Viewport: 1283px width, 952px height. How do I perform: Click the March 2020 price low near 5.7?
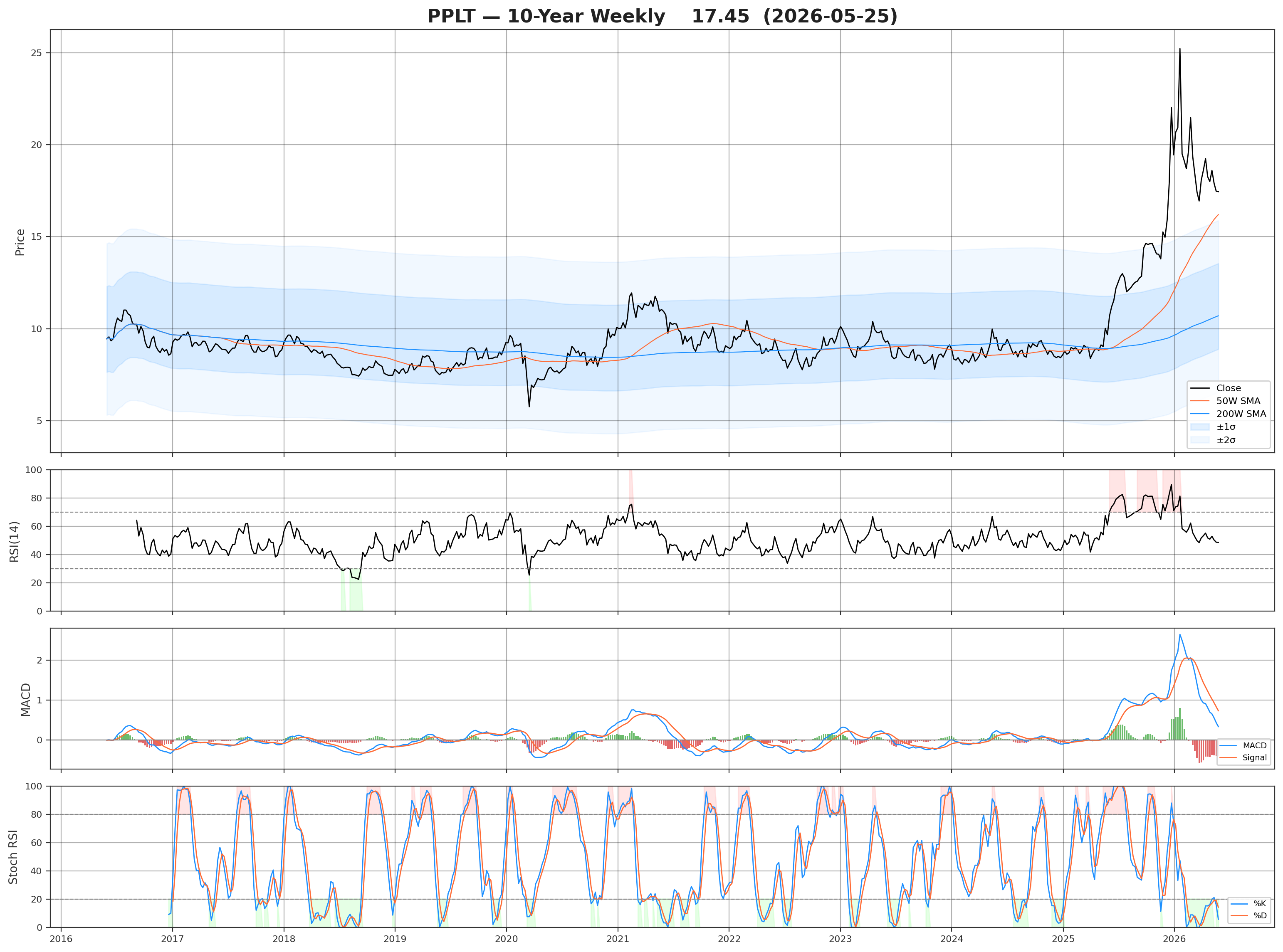[529, 406]
